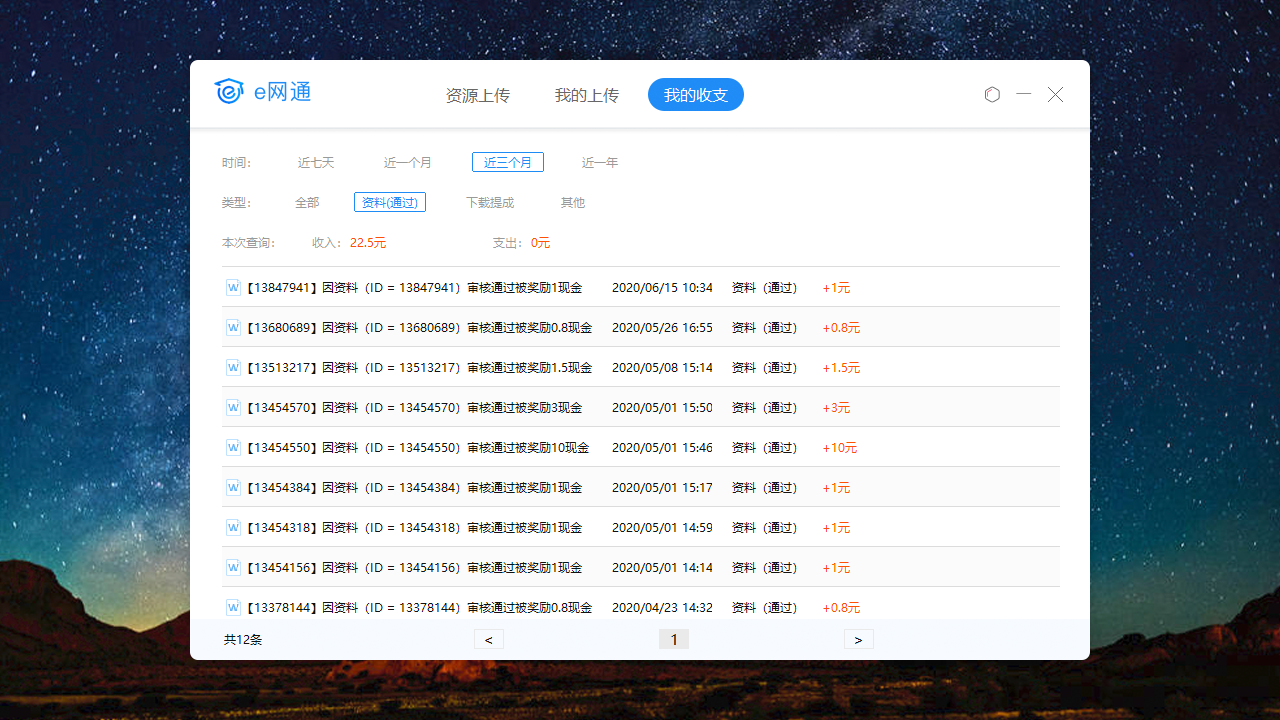Click the W icon for record 13847941
This screenshot has height=720, width=1280.
[233, 287]
